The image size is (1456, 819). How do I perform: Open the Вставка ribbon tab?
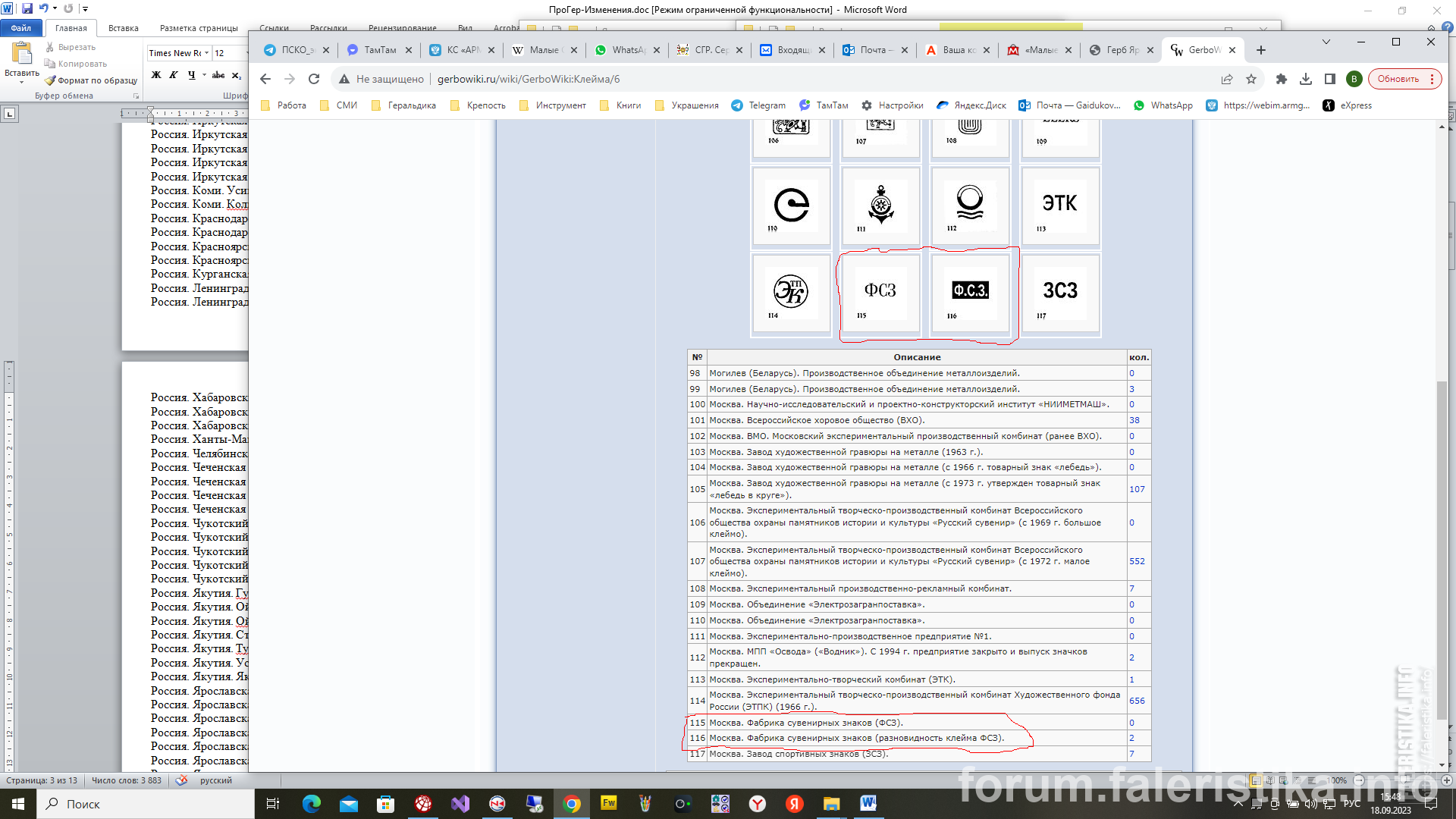[x=123, y=28]
